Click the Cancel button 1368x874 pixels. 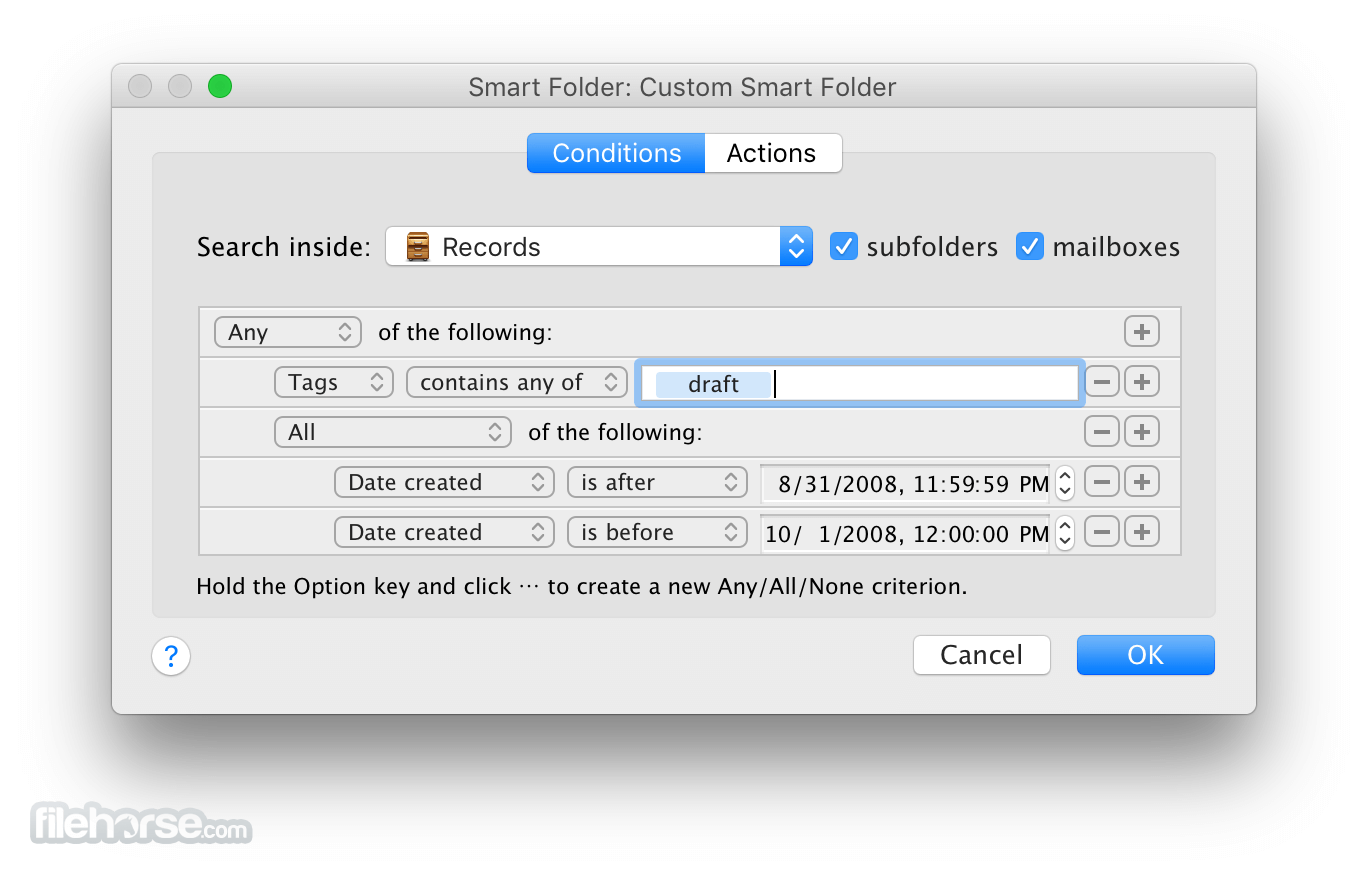(x=981, y=655)
